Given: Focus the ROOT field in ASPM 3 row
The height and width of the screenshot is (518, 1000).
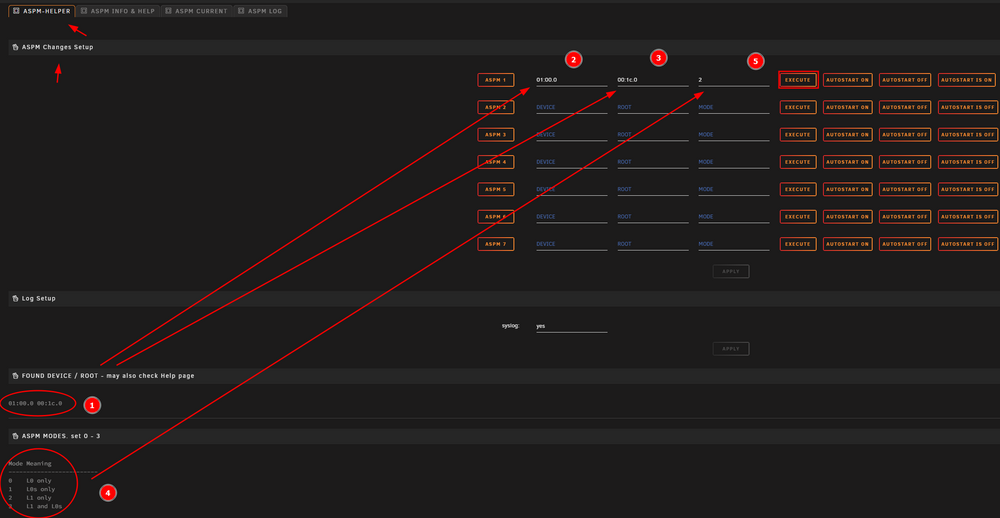Looking at the screenshot, I should pyautogui.click(x=652, y=135).
